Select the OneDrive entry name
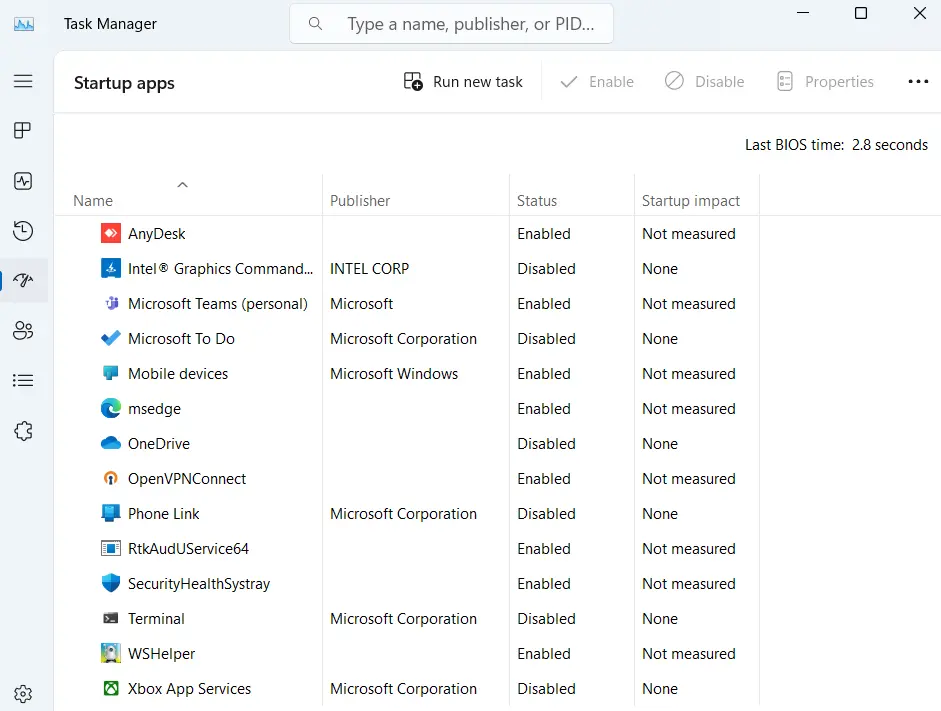Image resolution: width=941 pixels, height=711 pixels. coord(159,443)
